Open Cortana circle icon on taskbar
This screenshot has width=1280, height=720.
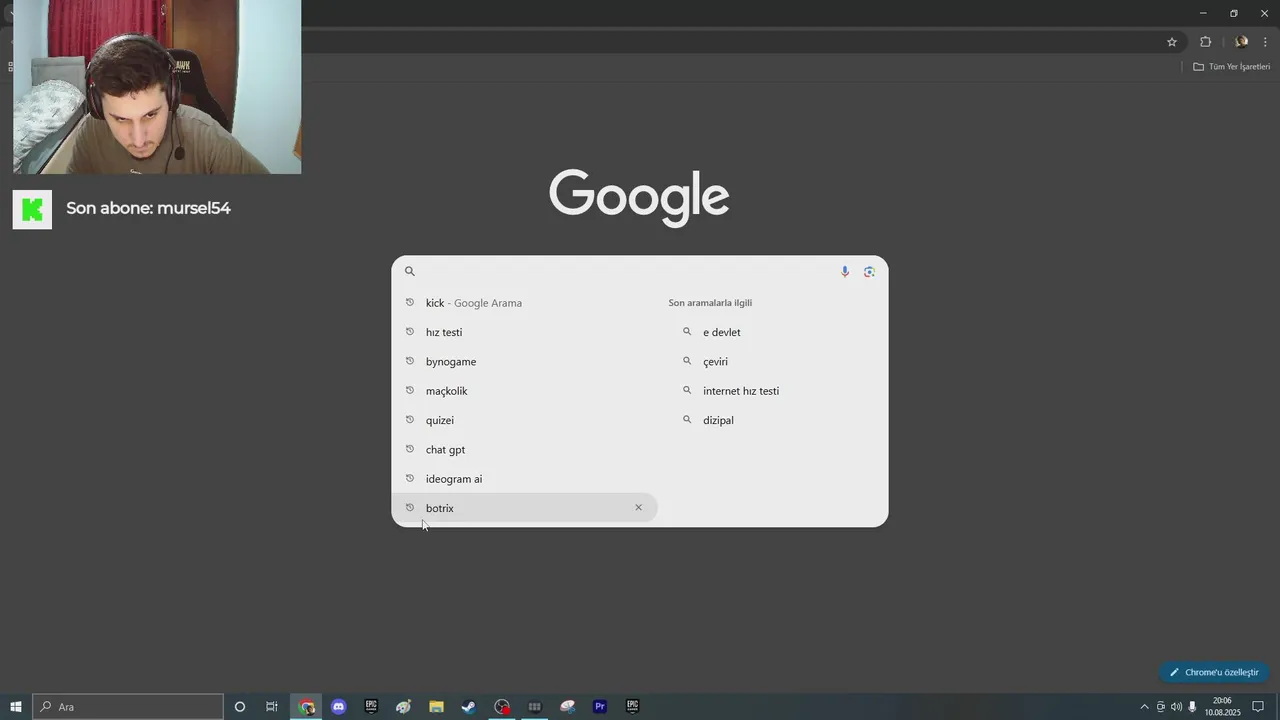(240, 707)
